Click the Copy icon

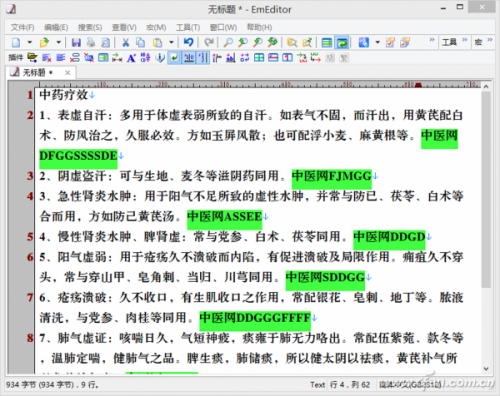pyautogui.click(x=140, y=42)
